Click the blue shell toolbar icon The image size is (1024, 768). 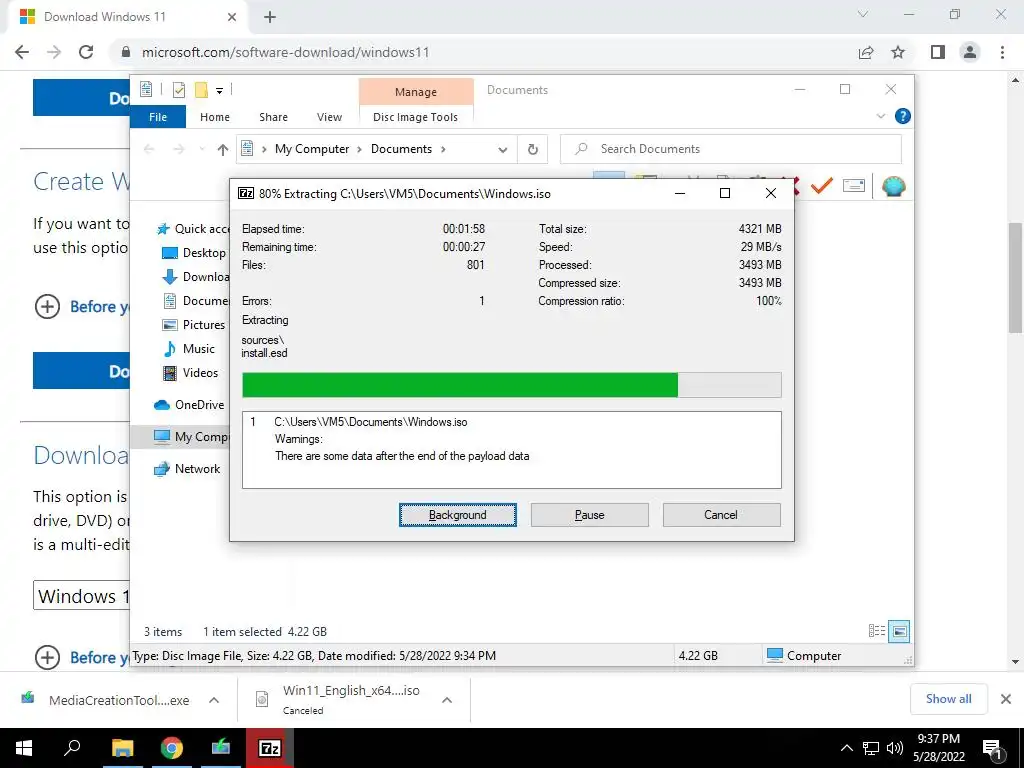point(893,186)
